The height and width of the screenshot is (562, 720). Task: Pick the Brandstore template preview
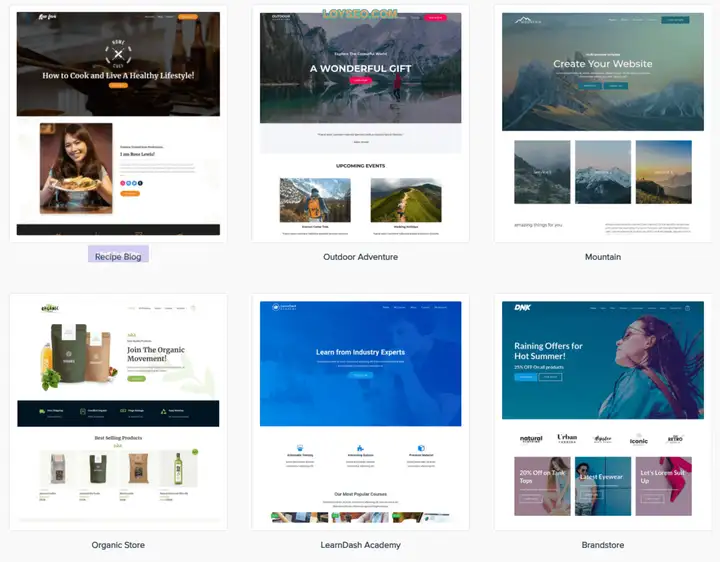click(603, 412)
